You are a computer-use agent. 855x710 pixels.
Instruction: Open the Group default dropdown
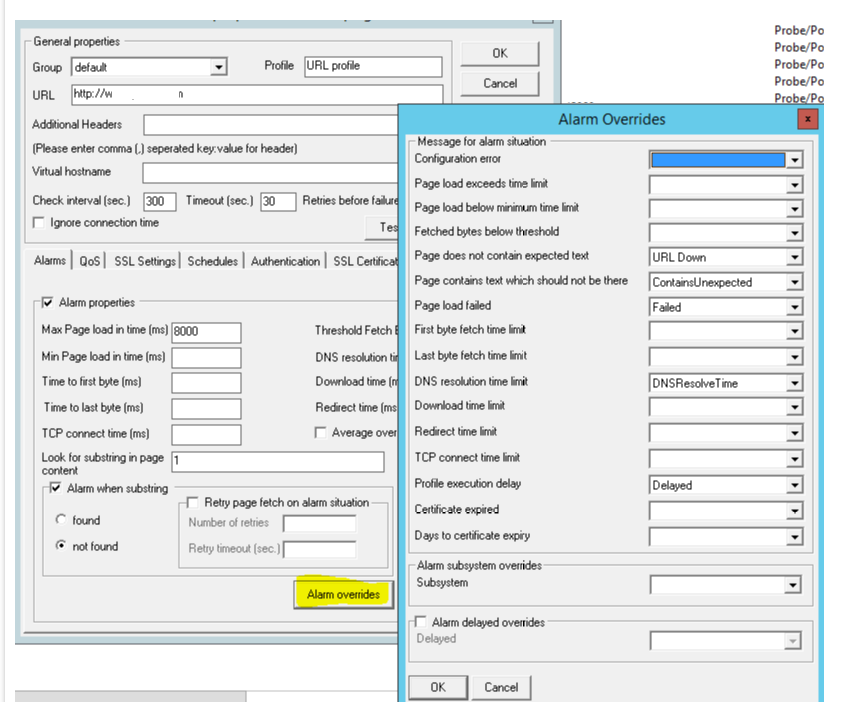218,68
